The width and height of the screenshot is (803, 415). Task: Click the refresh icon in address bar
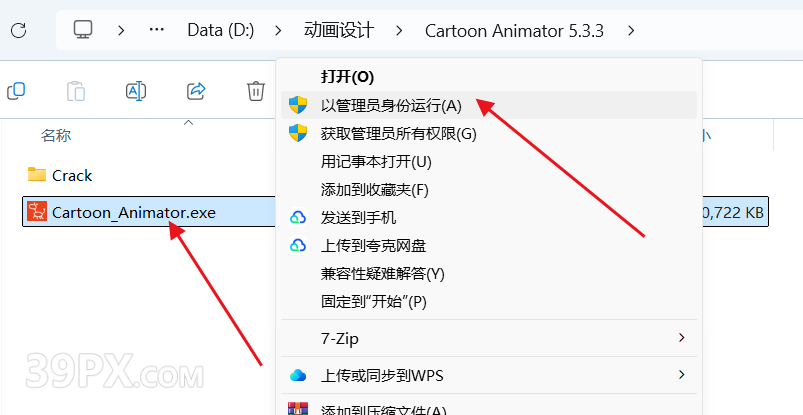pos(18,30)
